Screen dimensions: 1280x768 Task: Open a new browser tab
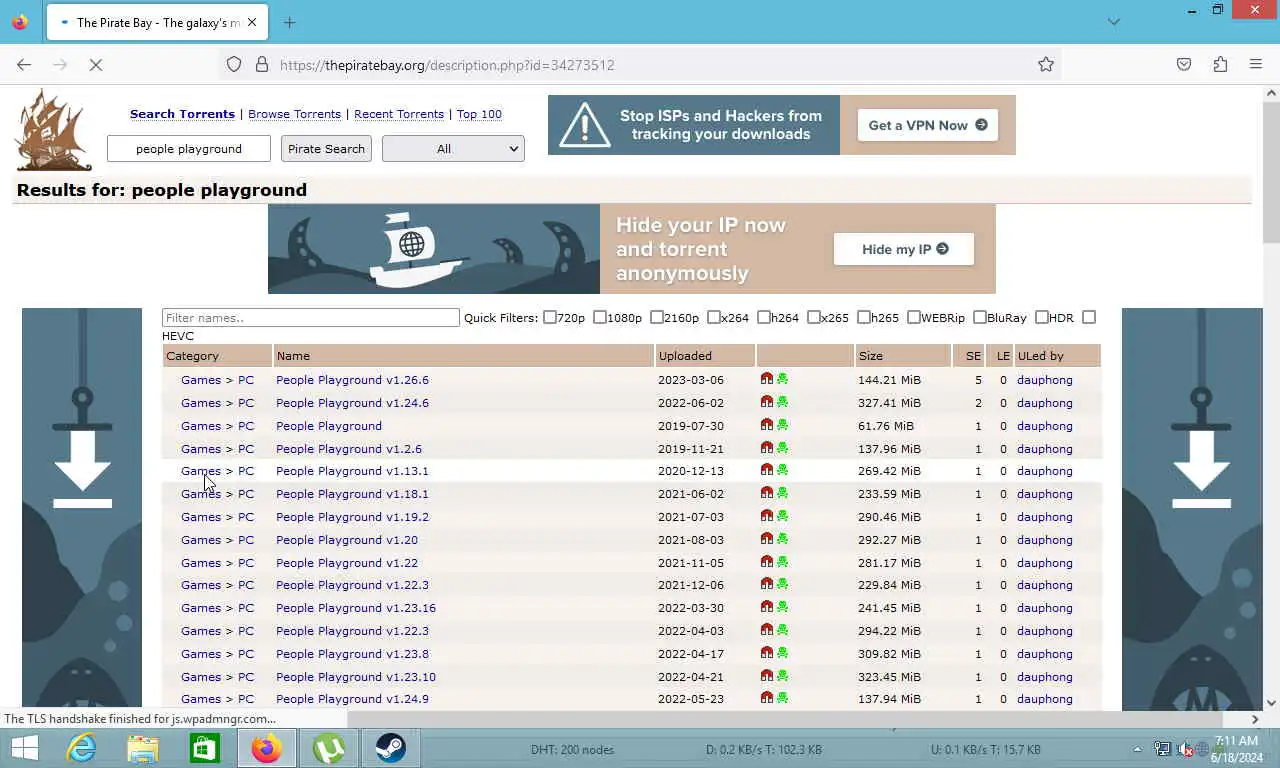click(289, 22)
